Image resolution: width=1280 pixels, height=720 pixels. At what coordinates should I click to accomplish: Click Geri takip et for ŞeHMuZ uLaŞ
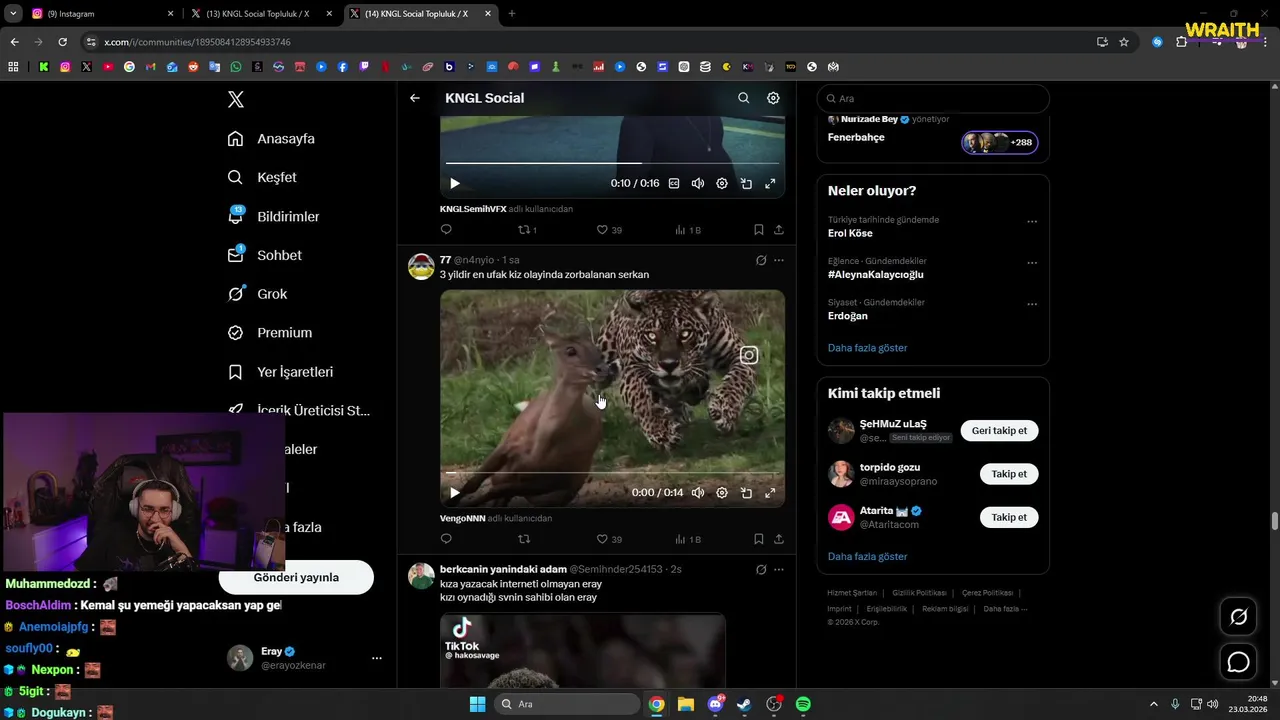coord(999,430)
